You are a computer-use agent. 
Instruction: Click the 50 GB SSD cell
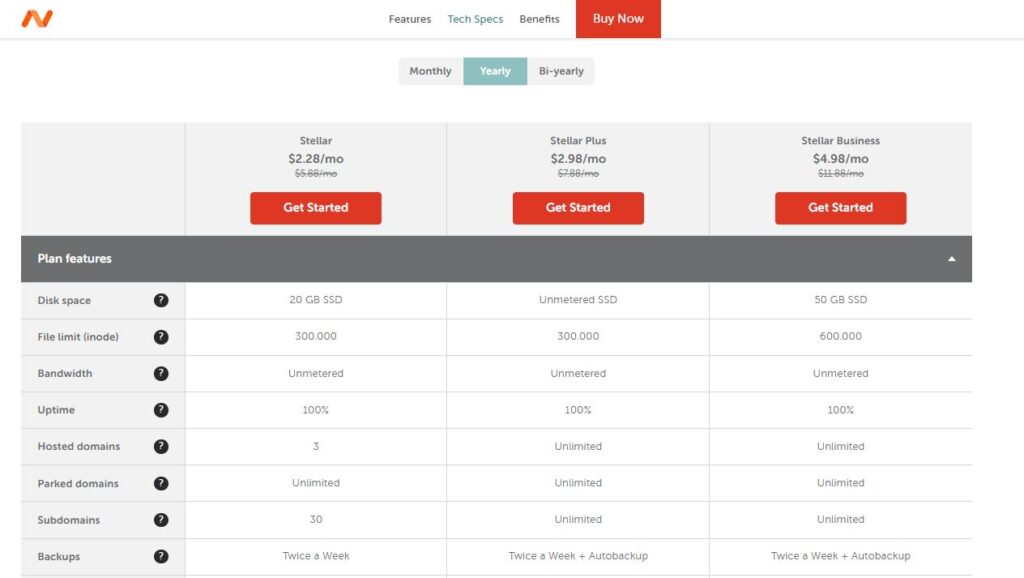pos(840,300)
